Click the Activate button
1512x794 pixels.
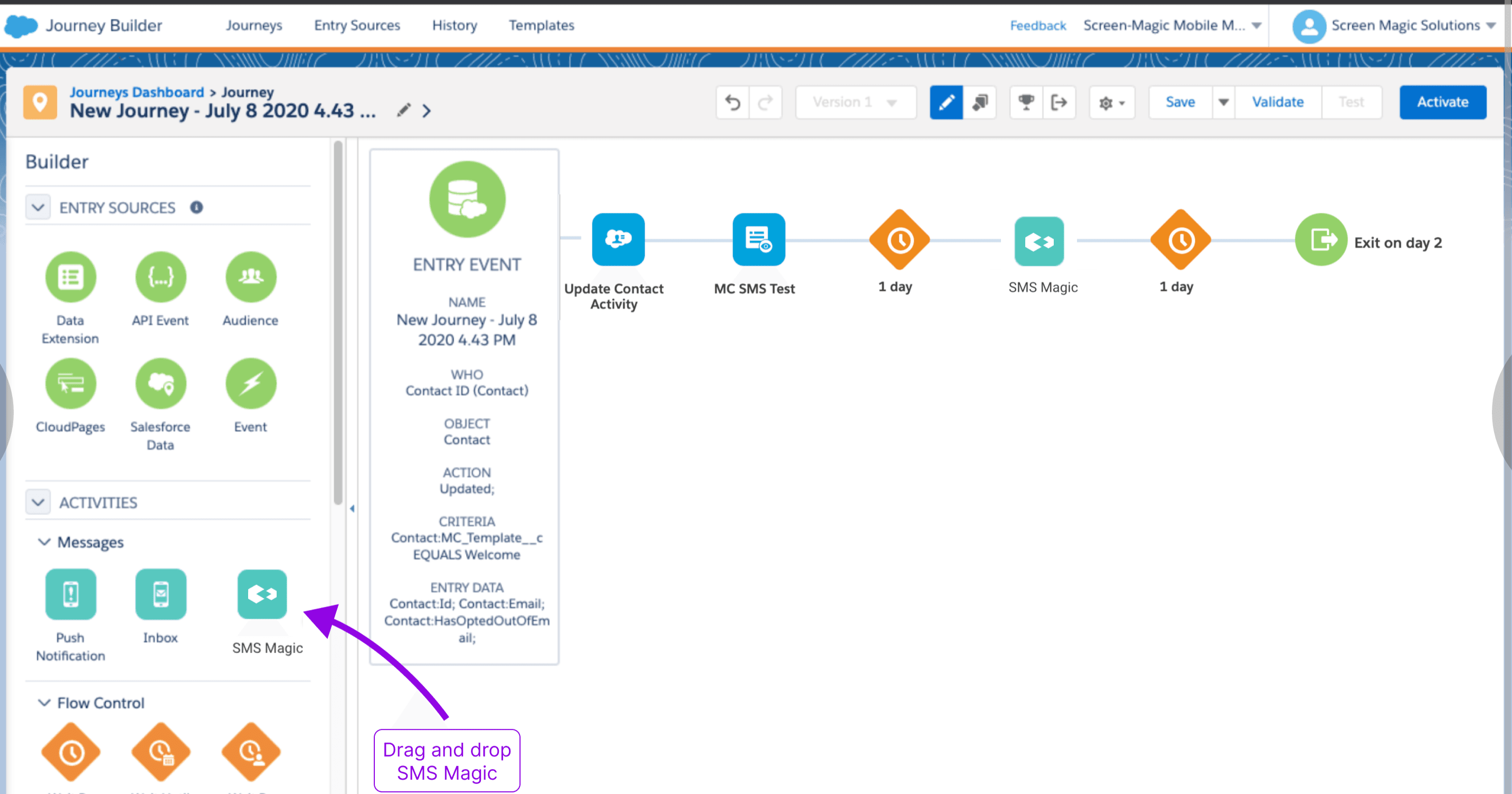(1443, 103)
